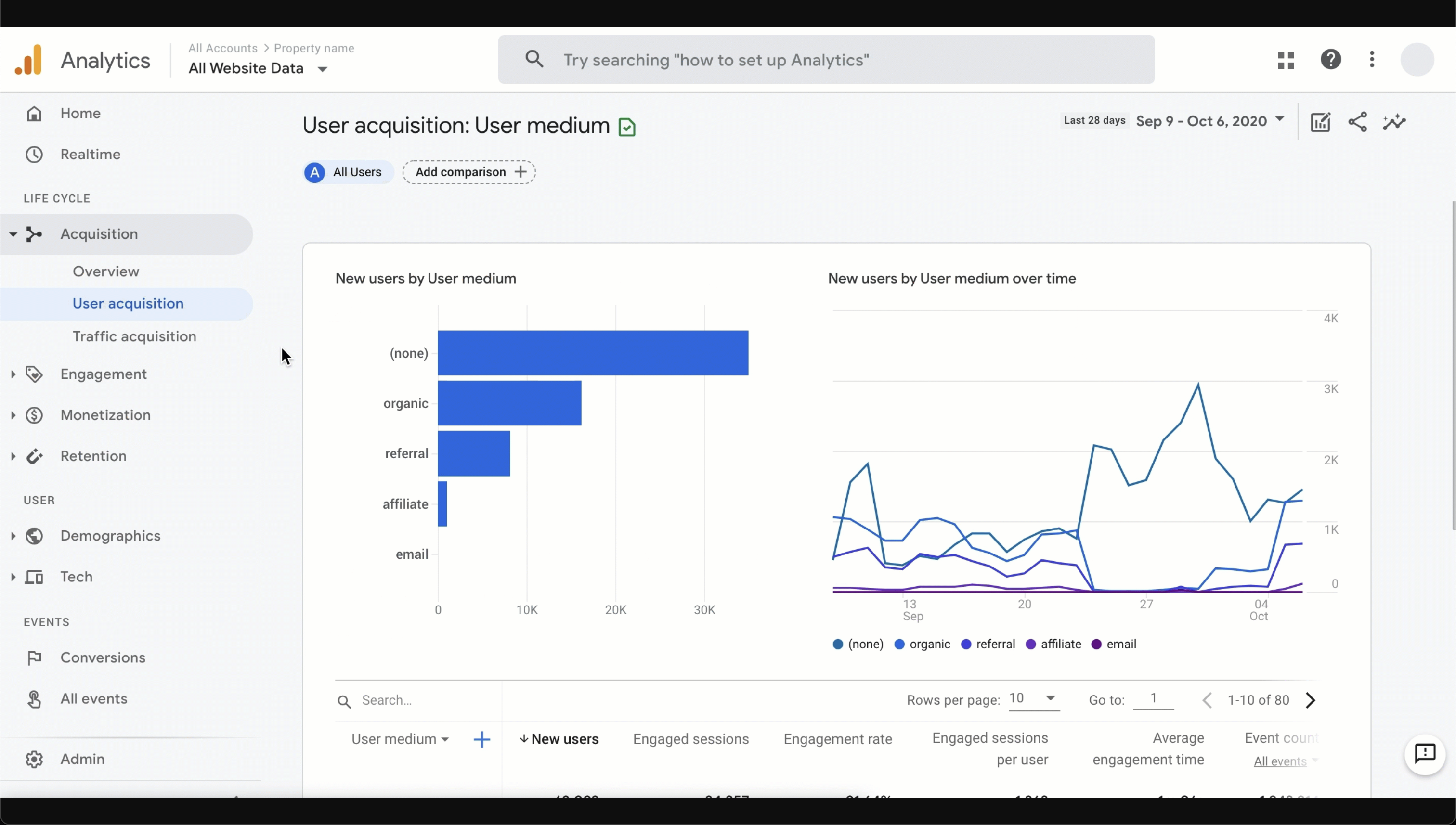Open the feedback chat bubble icon
This screenshot has height=825, width=1456.
[x=1425, y=754]
